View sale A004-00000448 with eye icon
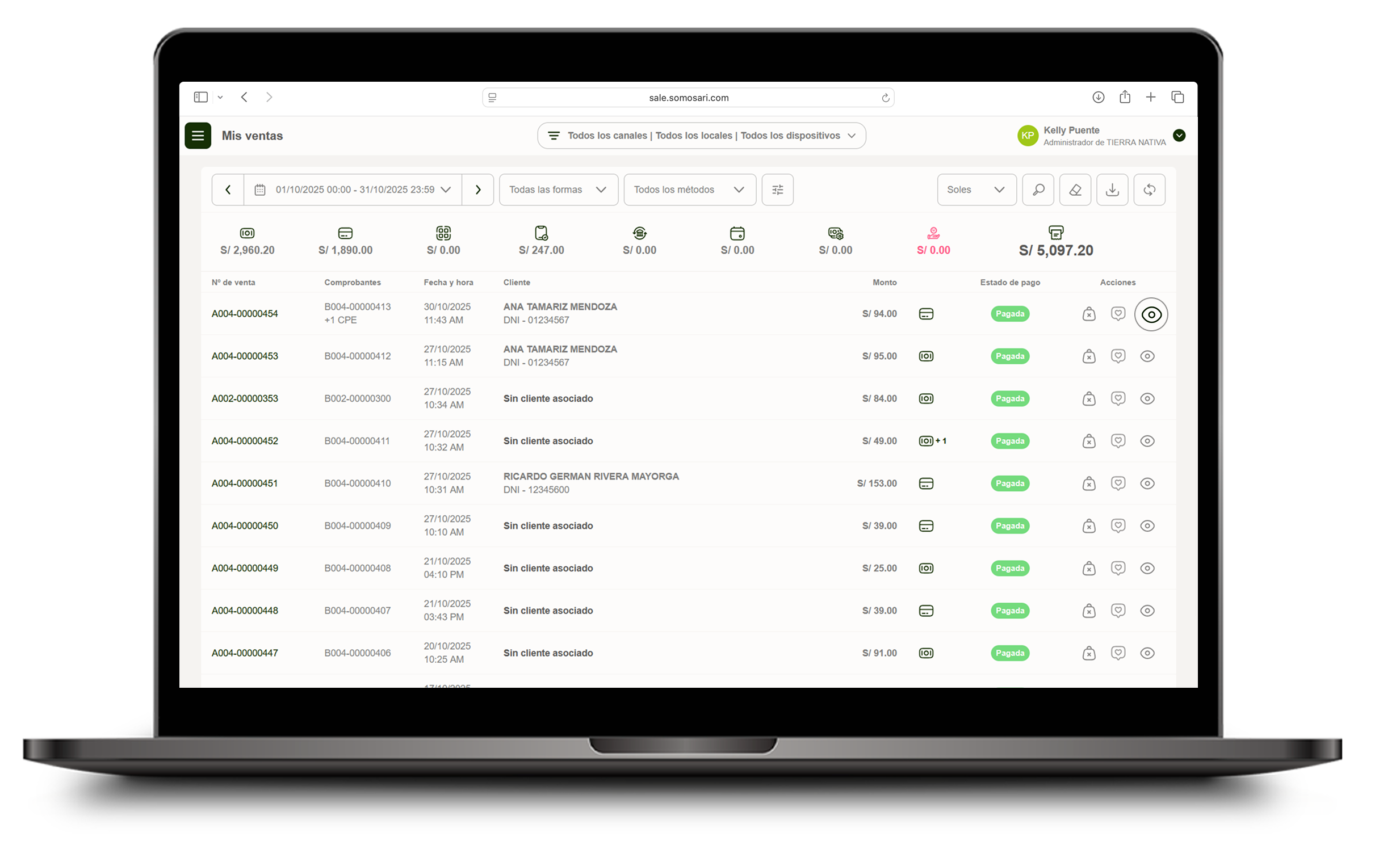Image resolution: width=1400 pixels, height=858 pixels. (x=1147, y=611)
